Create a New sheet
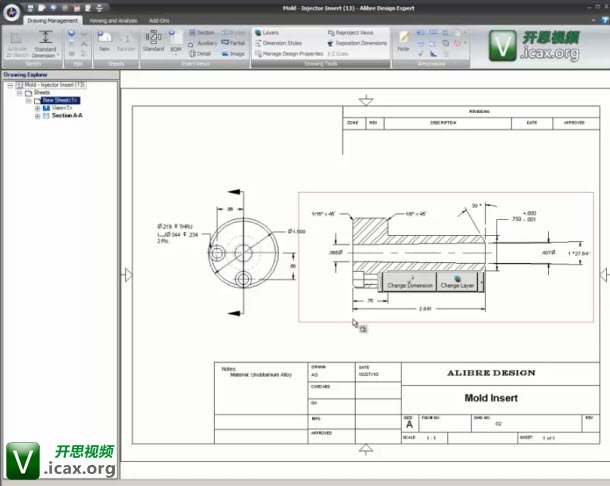This screenshot has width=610, height=486. [104, 42]
